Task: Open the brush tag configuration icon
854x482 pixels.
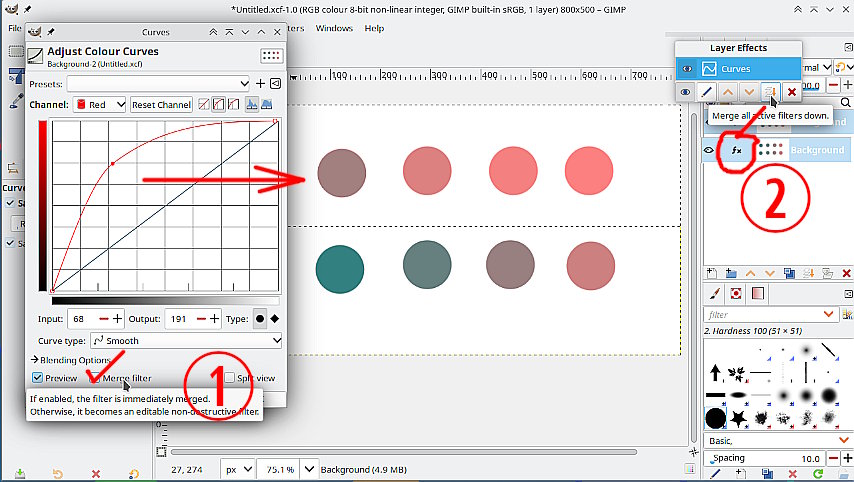Action: click(x=847, y=314)
